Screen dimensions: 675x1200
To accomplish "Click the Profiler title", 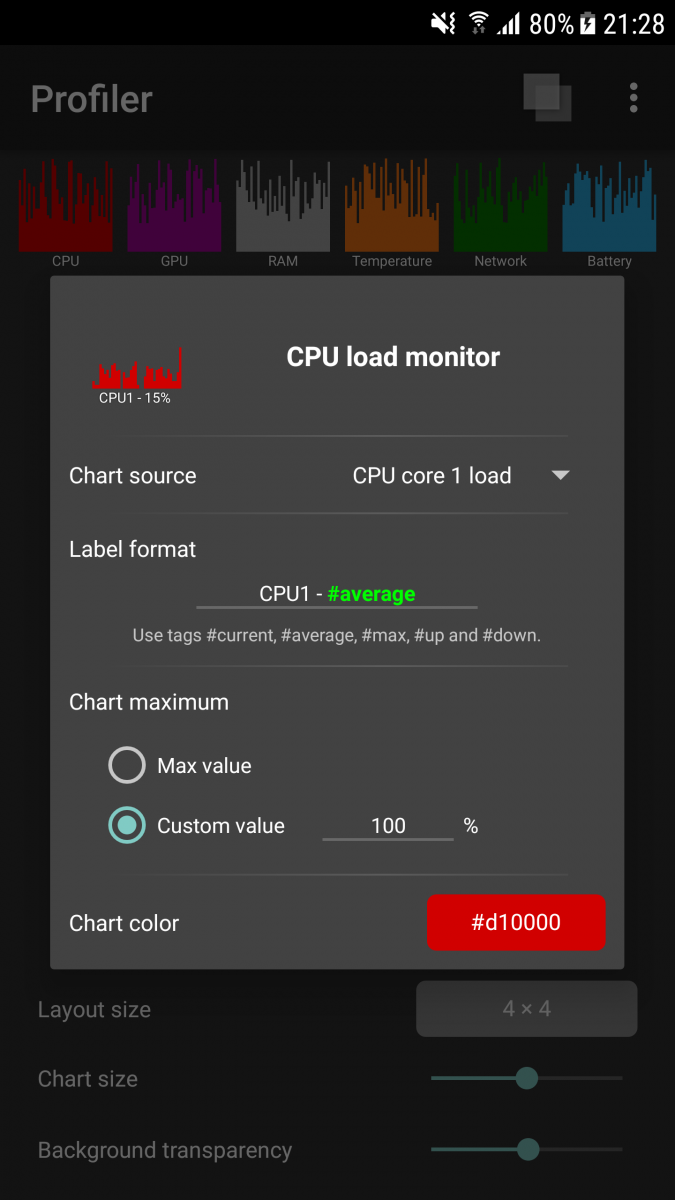I will coord(91,97).
